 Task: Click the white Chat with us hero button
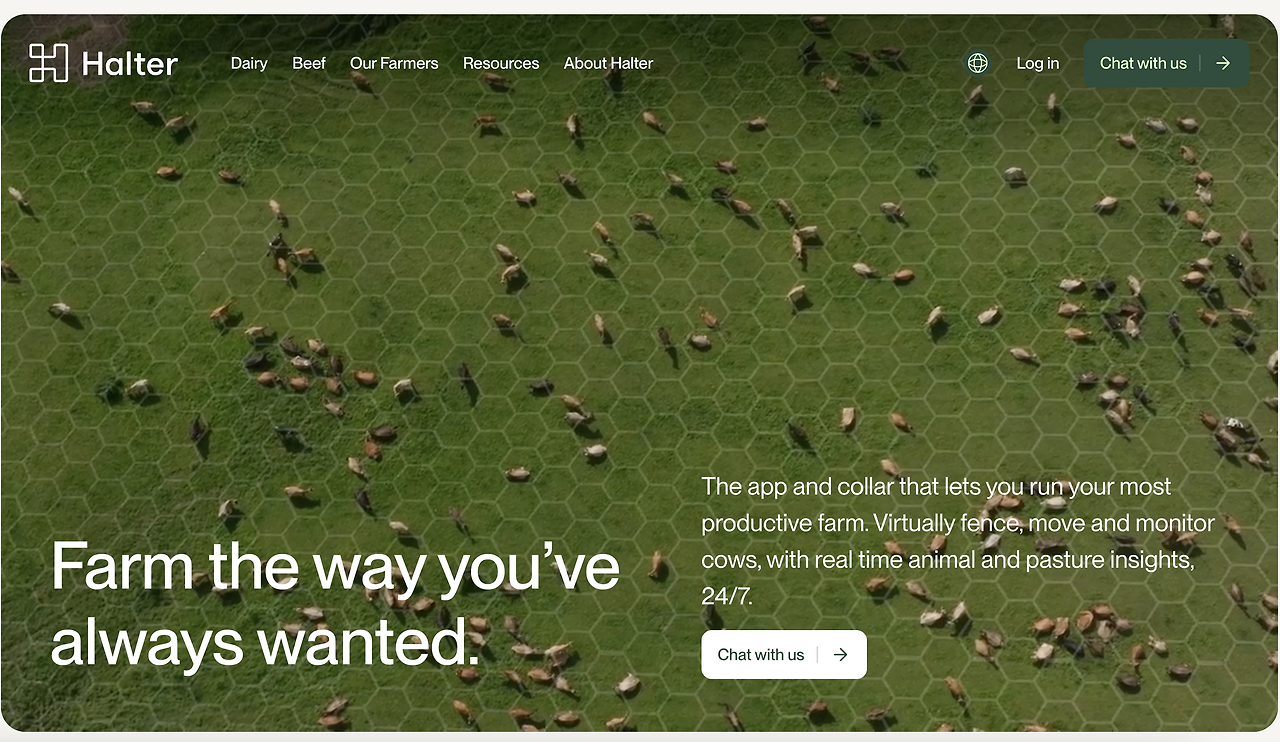(784, 655)
